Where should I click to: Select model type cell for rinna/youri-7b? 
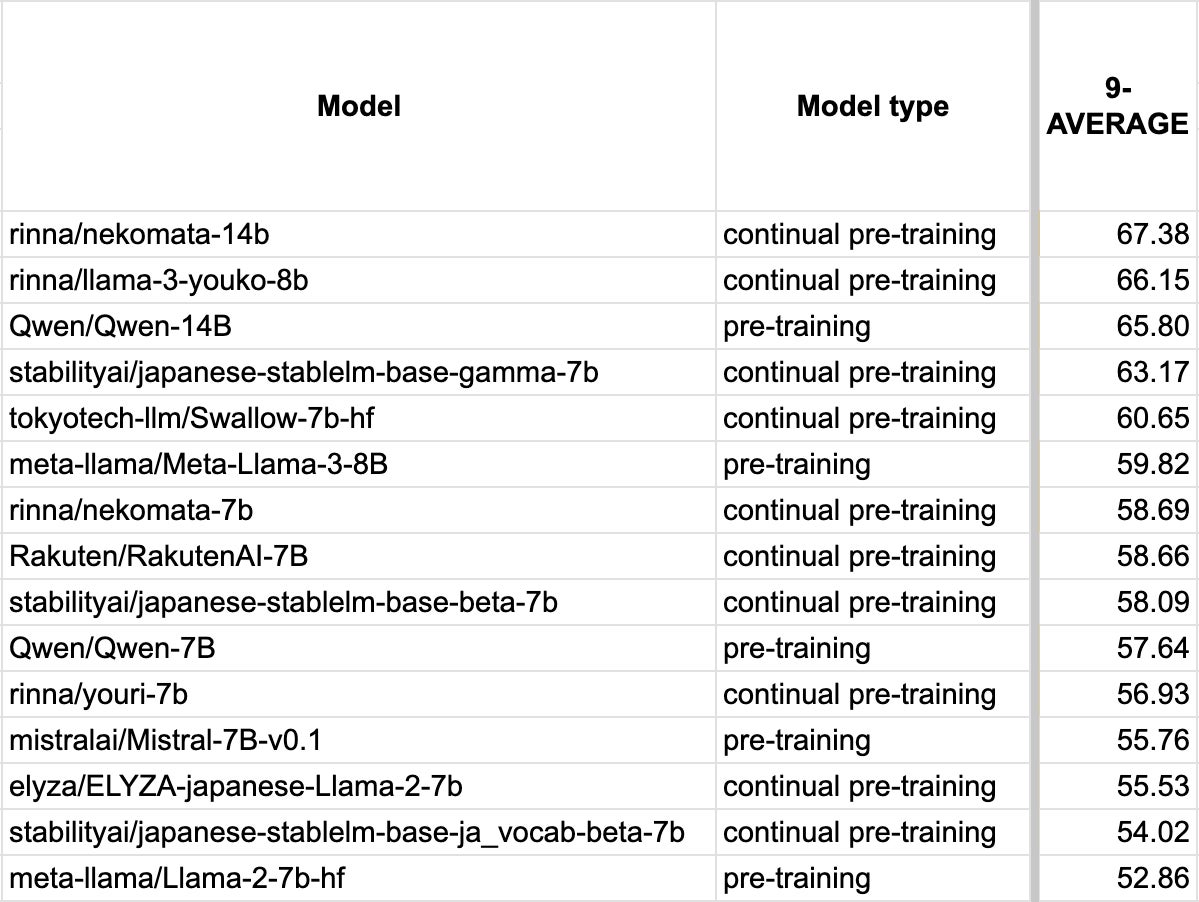pos(859,695)
